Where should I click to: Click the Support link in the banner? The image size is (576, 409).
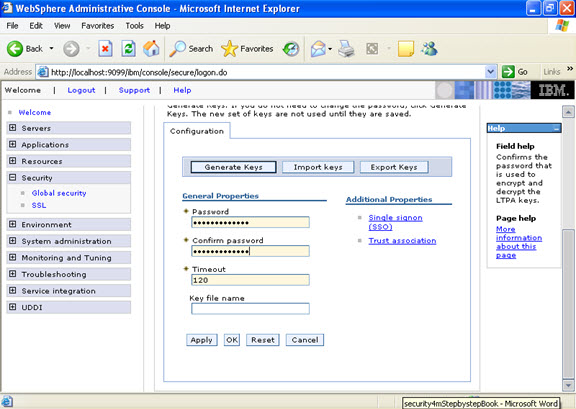click(x=134, y=90)
